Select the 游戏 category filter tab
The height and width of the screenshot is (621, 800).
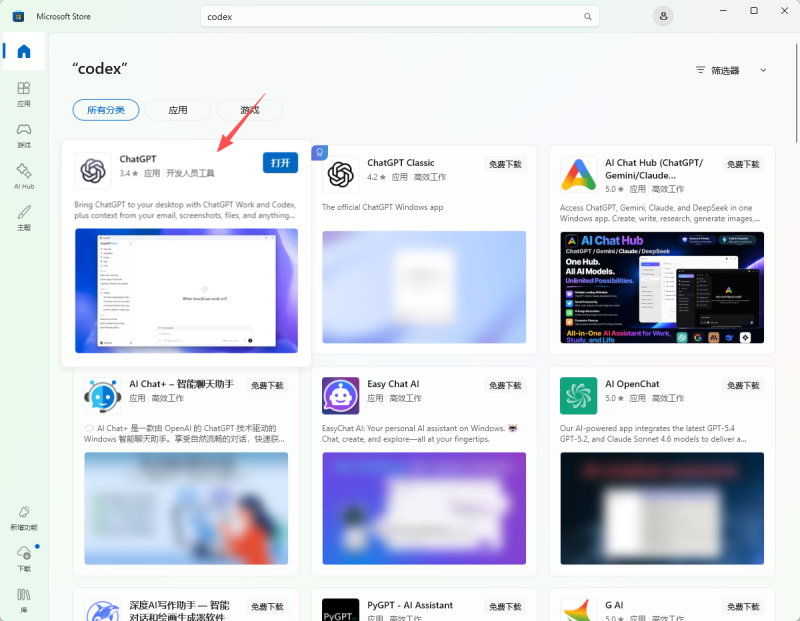(249, 110)
